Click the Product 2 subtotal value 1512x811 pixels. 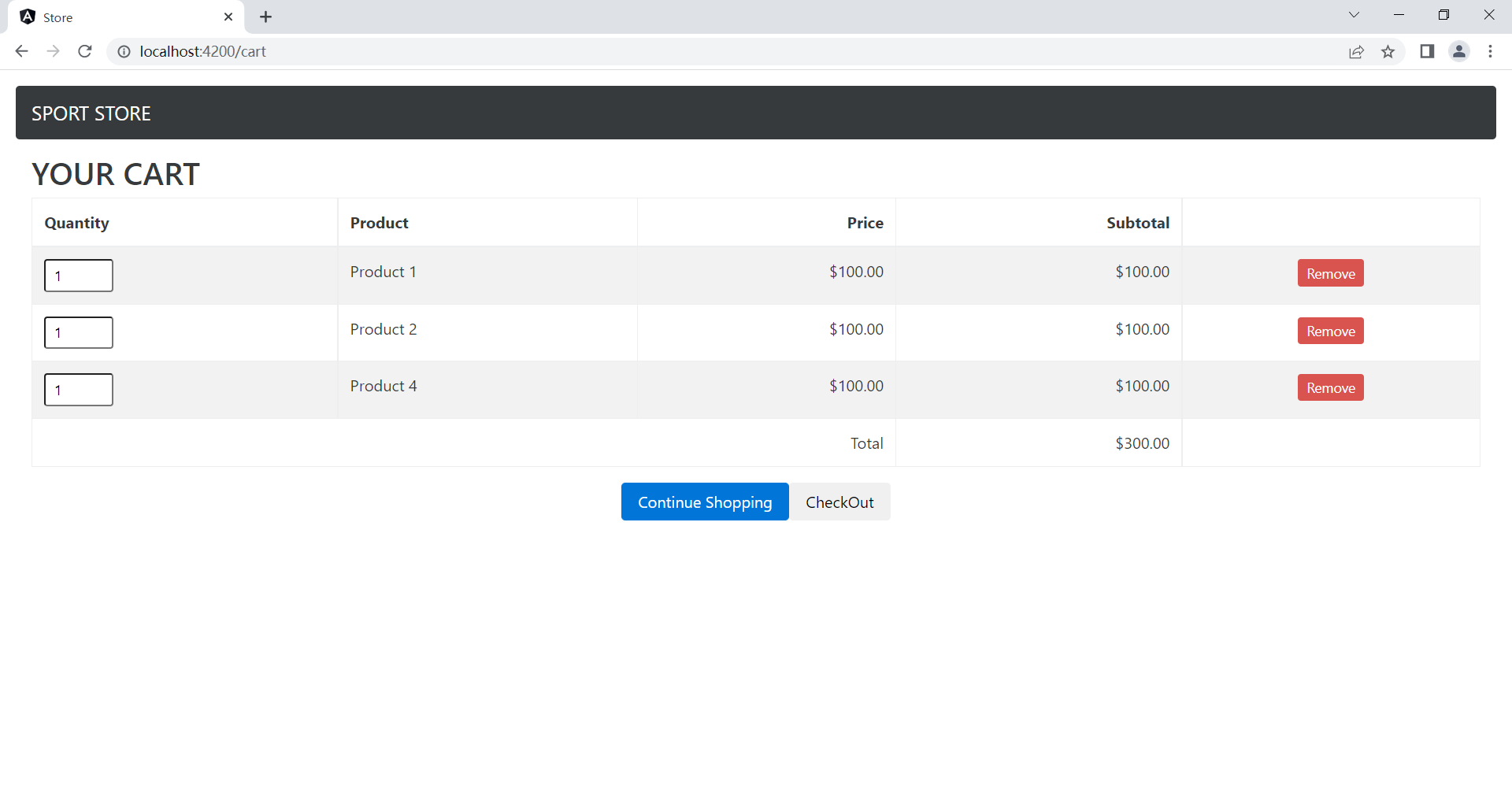coord(1142,329)
